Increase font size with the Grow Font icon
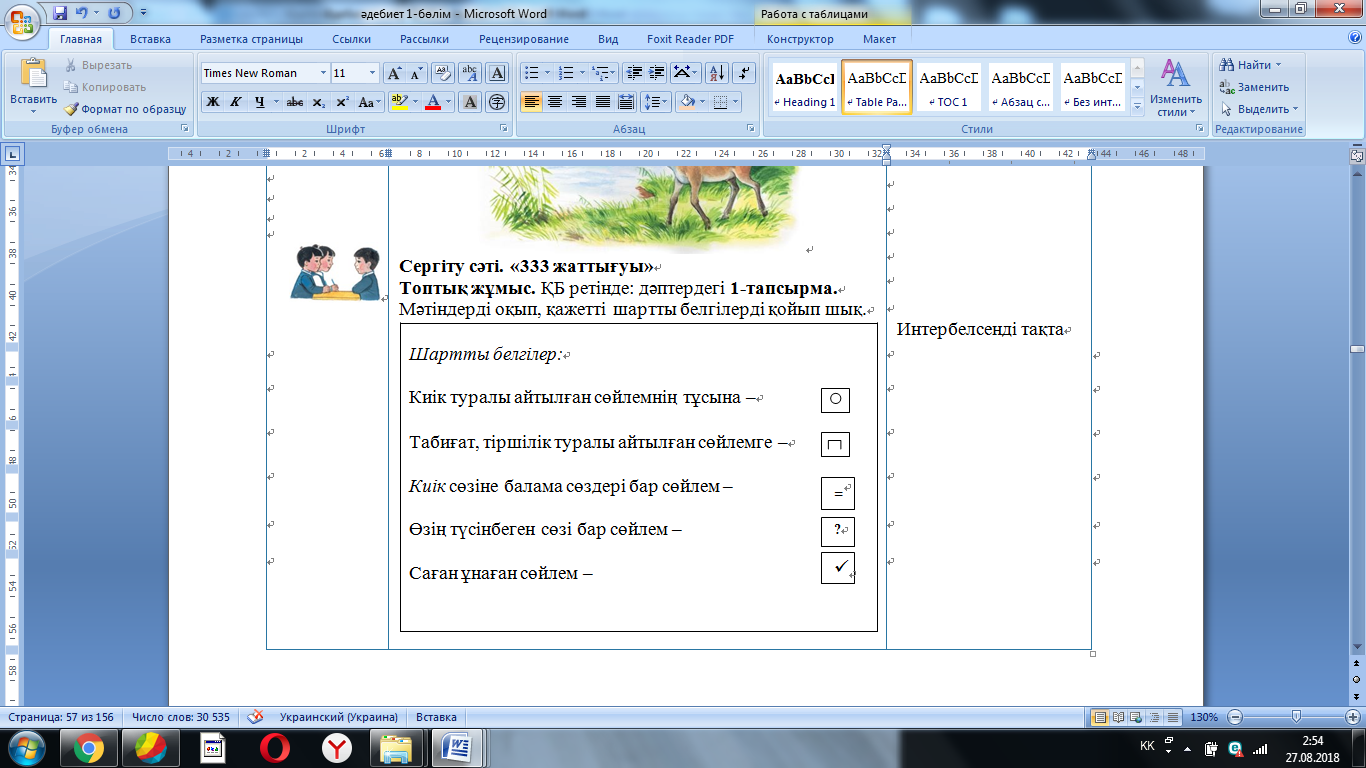This screenshot has height=768, width=1366. [394, 73]
